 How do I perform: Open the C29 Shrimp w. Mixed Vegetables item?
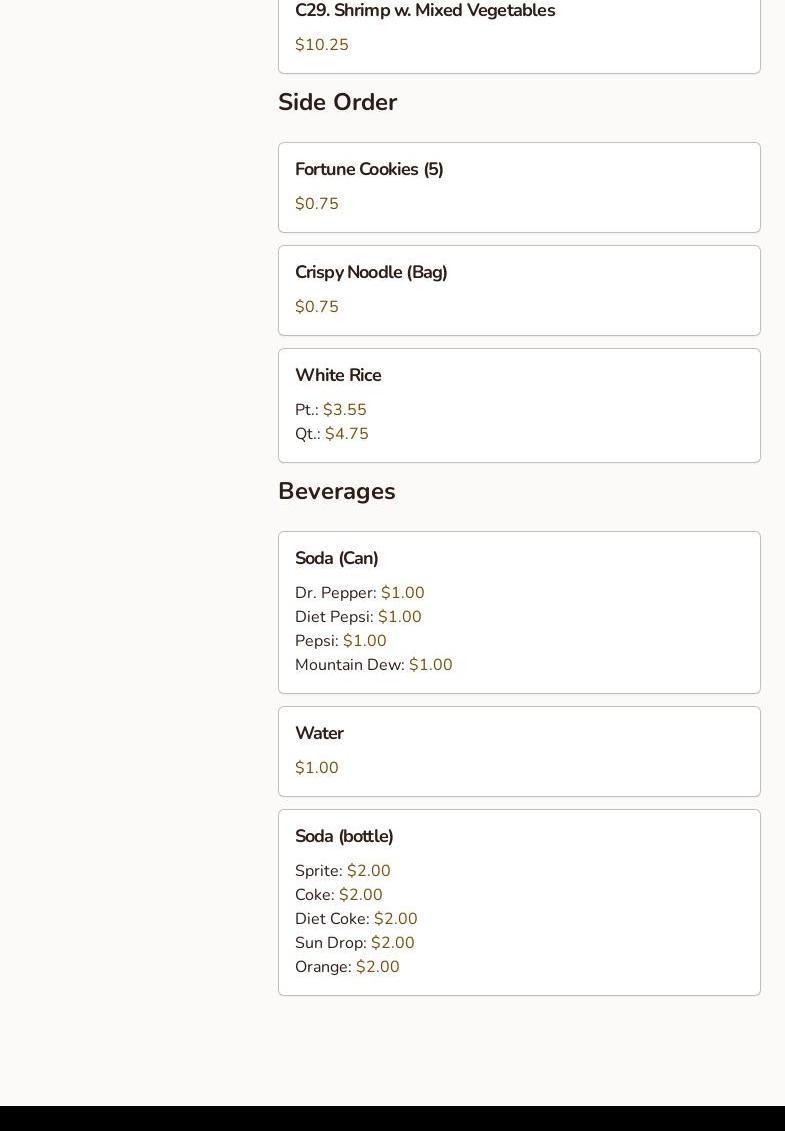(425, 11)
